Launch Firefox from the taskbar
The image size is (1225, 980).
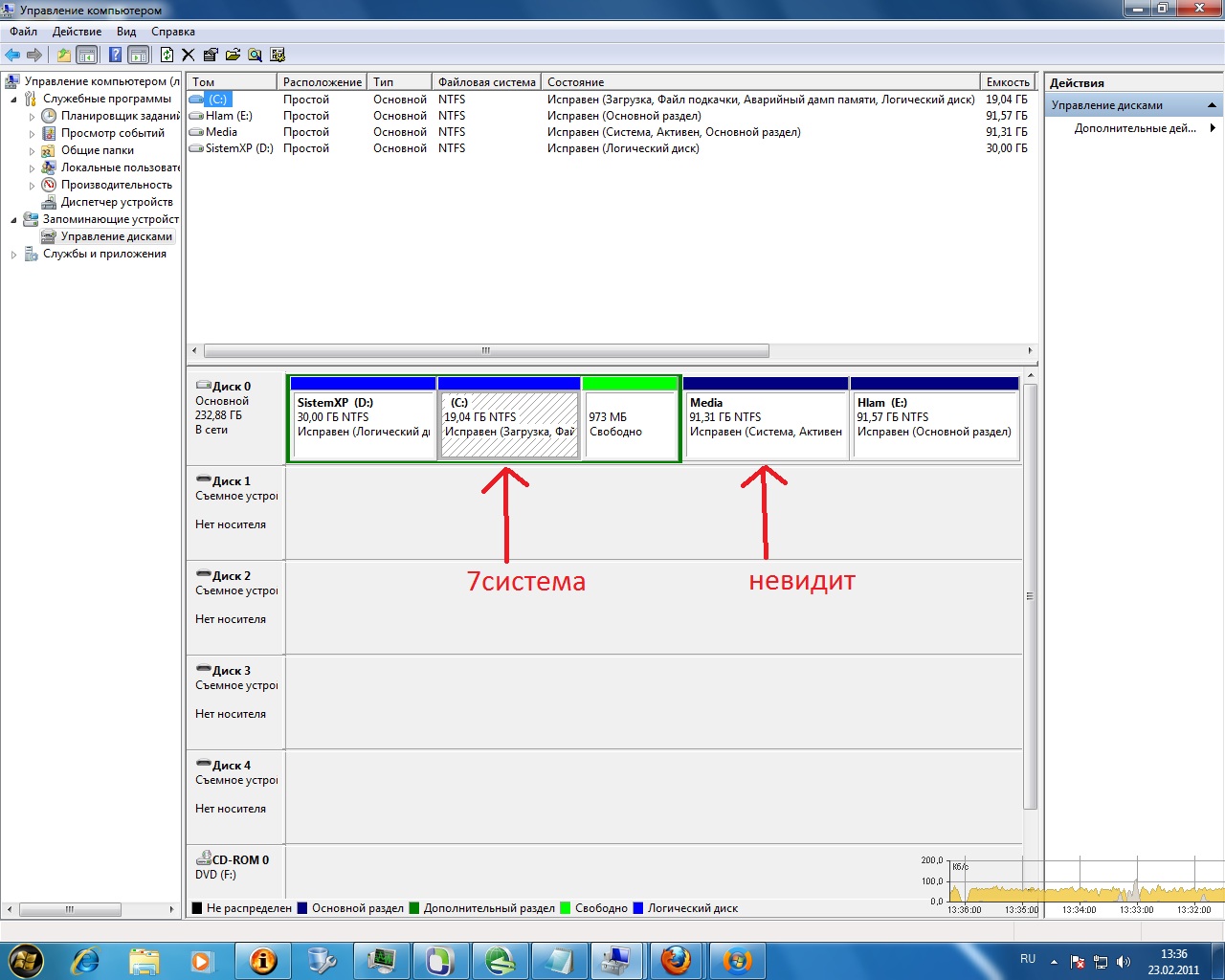click(676, 960)
